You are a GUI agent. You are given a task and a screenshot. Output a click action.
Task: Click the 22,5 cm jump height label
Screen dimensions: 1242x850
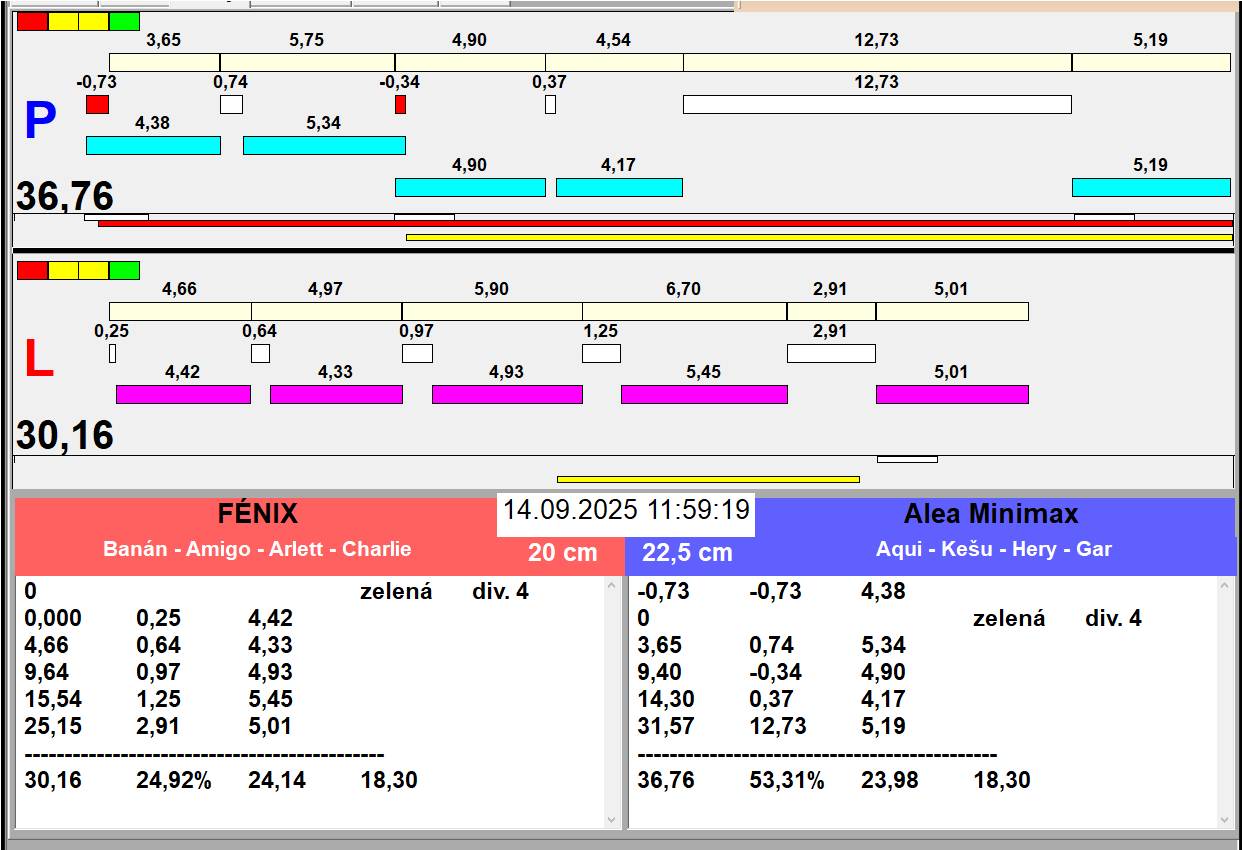pyautogui.click(x=687, y=552)
